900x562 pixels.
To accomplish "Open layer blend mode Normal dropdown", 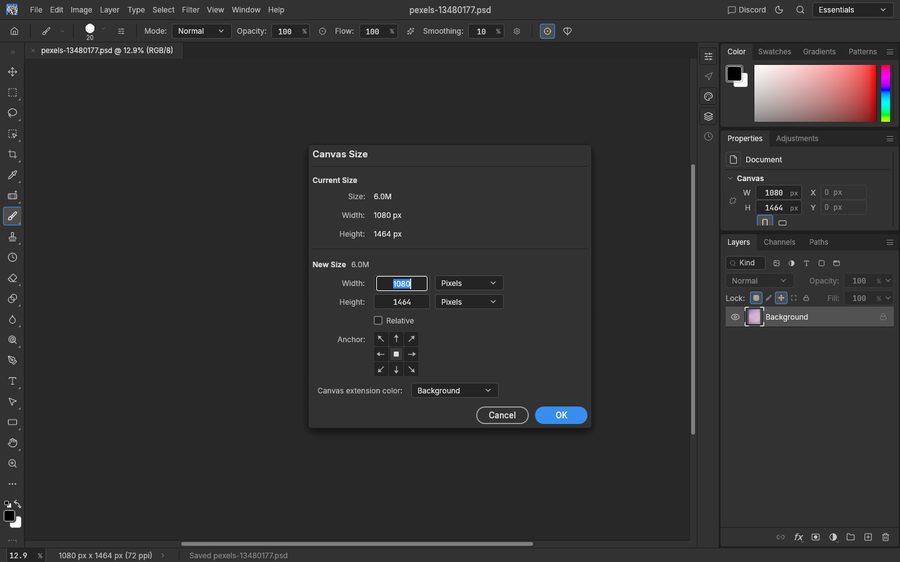I will [x=759, y=281].
